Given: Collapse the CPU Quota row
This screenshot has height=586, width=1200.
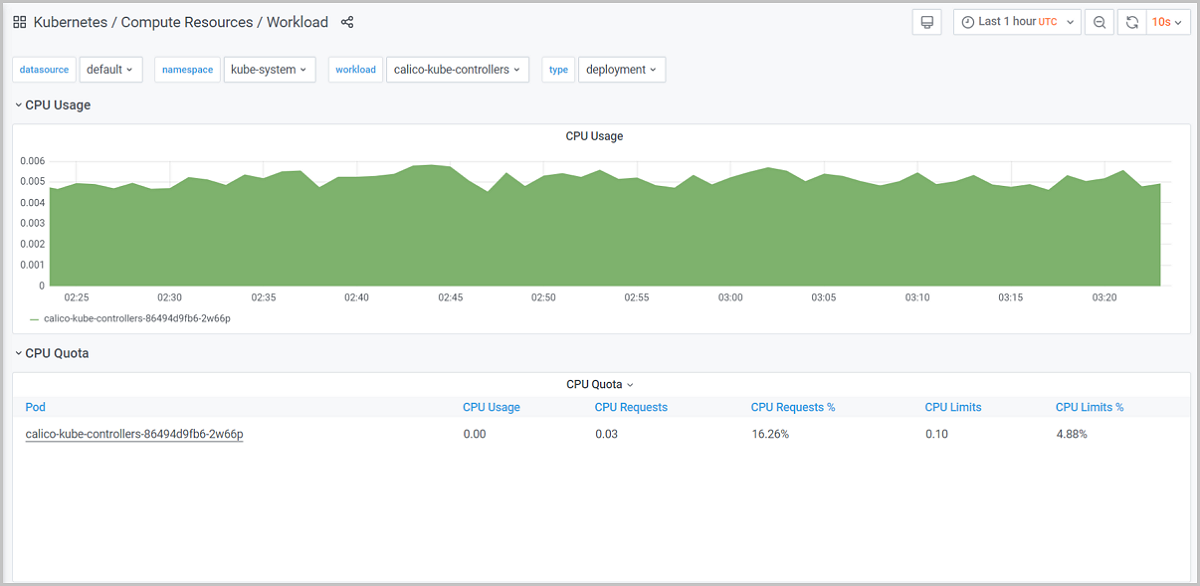Looking at the screenshot, I should click(56, 353).
